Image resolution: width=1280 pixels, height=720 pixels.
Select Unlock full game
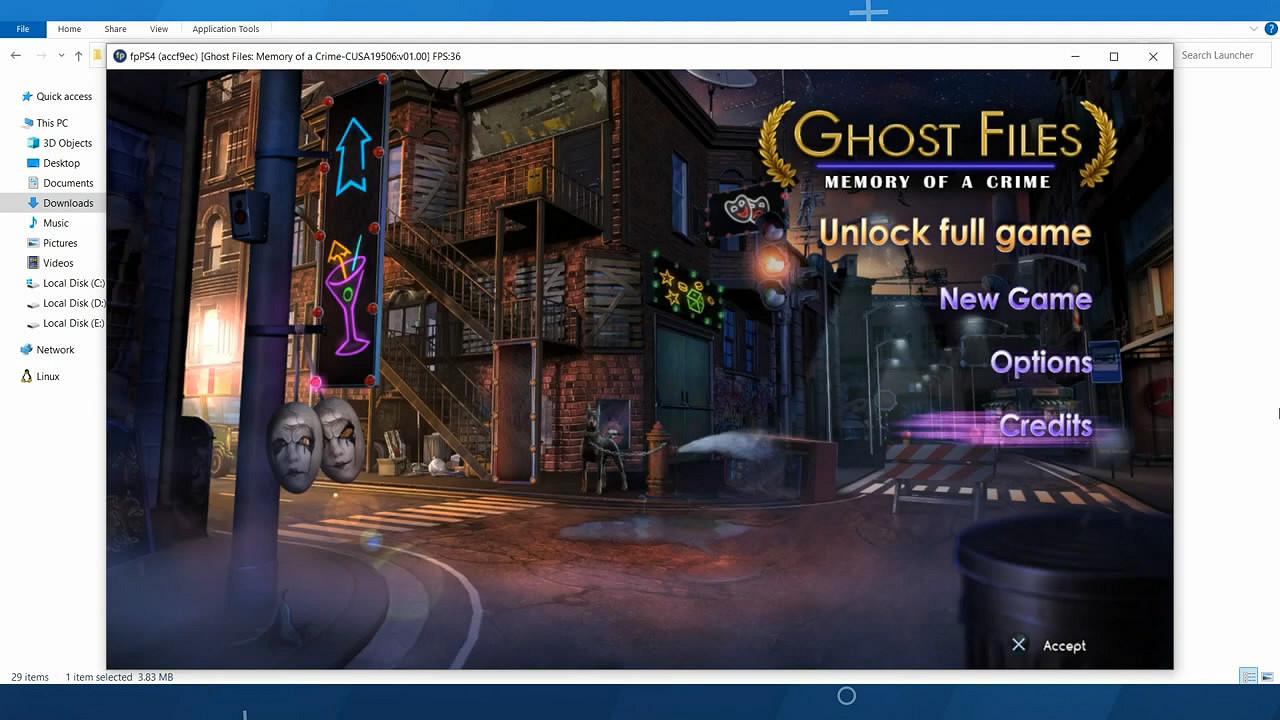point(954,233)
